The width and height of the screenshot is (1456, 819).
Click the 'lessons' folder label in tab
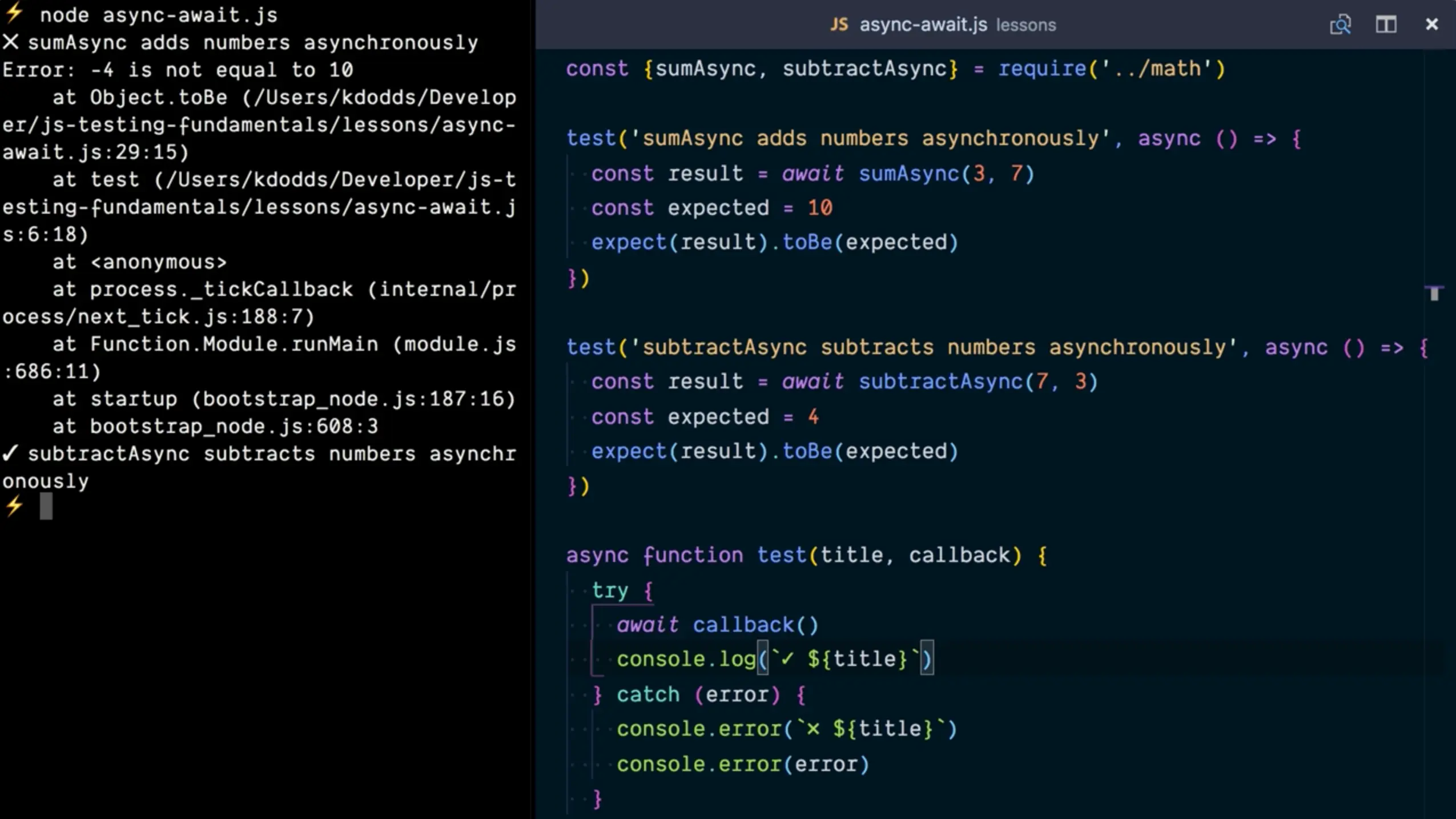coord(1025,25)
